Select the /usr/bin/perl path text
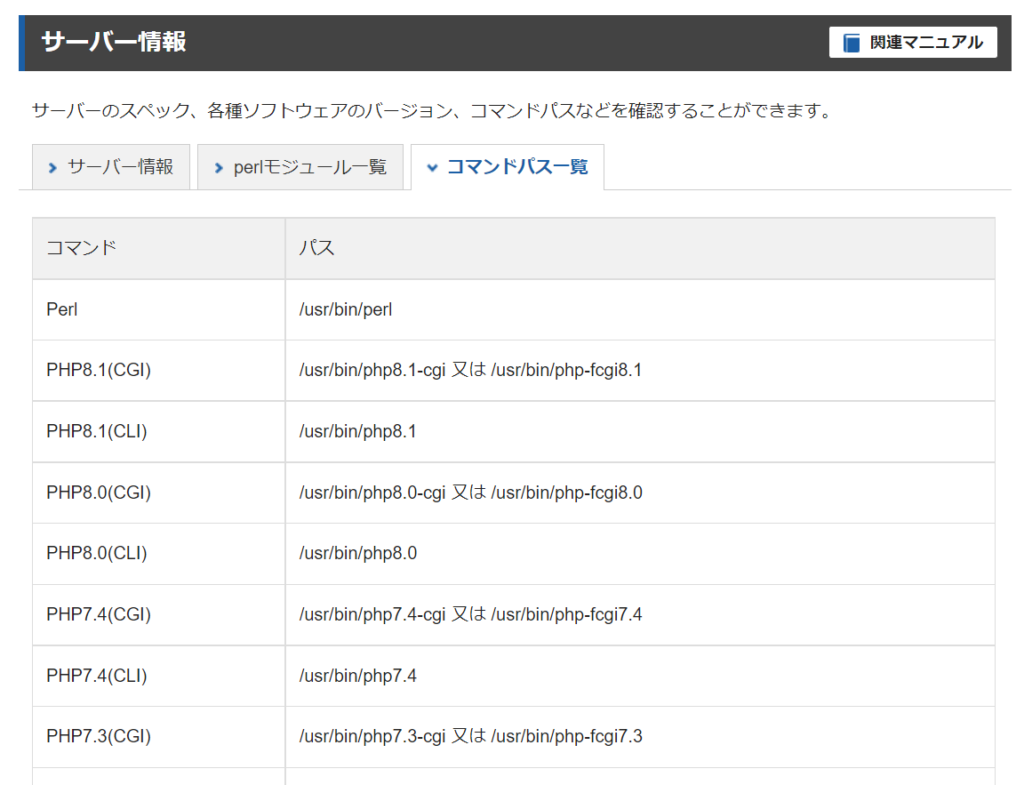1024x785 pixels. pos(345,310)
